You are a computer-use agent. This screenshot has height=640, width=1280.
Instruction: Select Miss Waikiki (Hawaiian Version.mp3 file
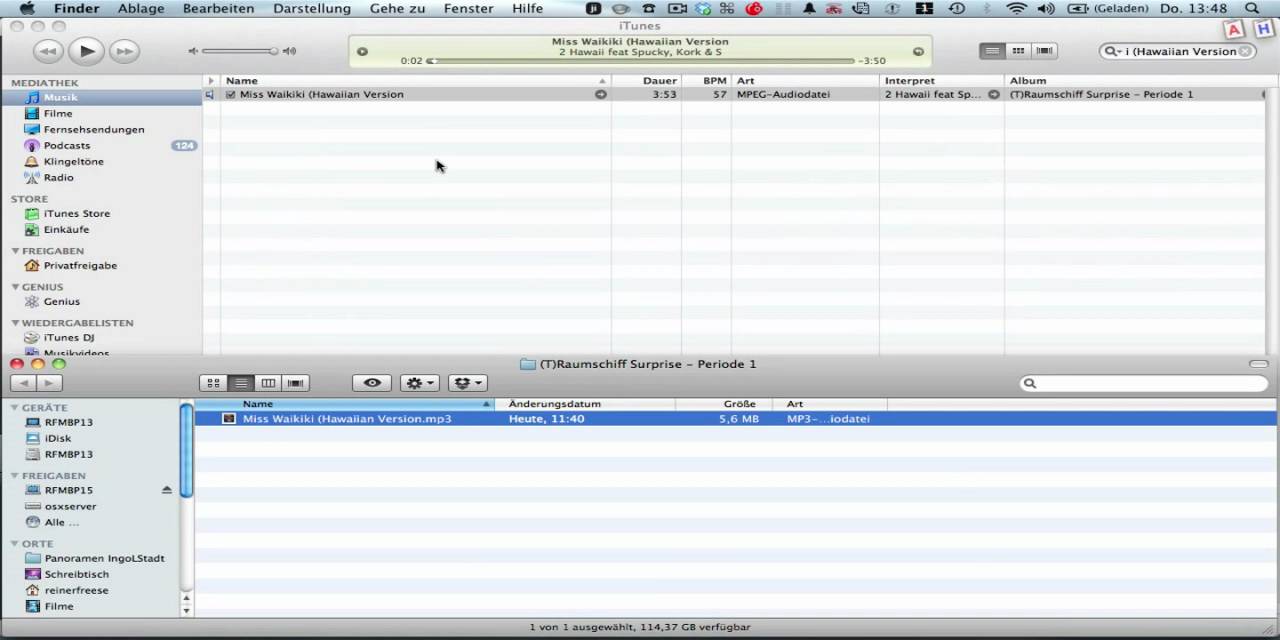click(736, 419)
